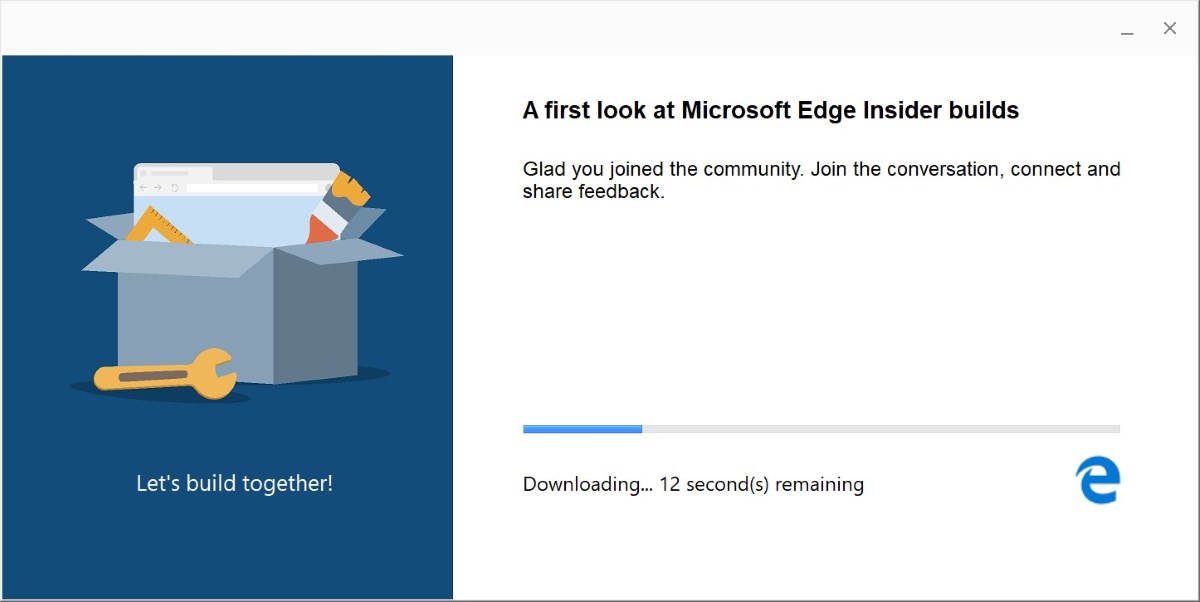This screenshot has height=602, width=1200.
Task: Close the Edge Insider installer window
Action: (1169, 29)
